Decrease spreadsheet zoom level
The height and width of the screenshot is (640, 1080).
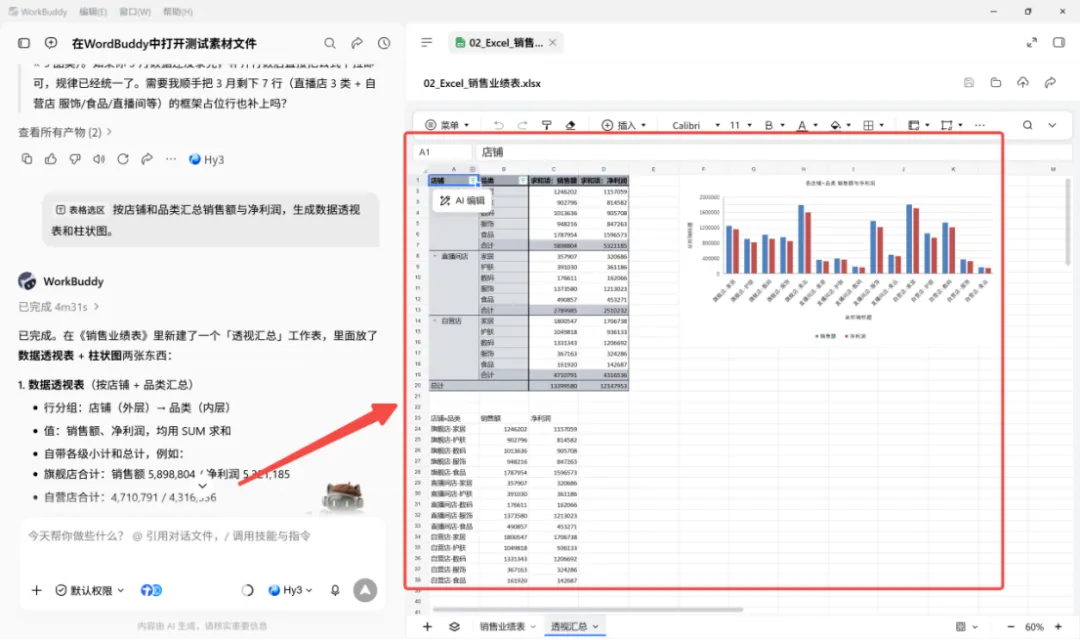tap(1010, 627)
